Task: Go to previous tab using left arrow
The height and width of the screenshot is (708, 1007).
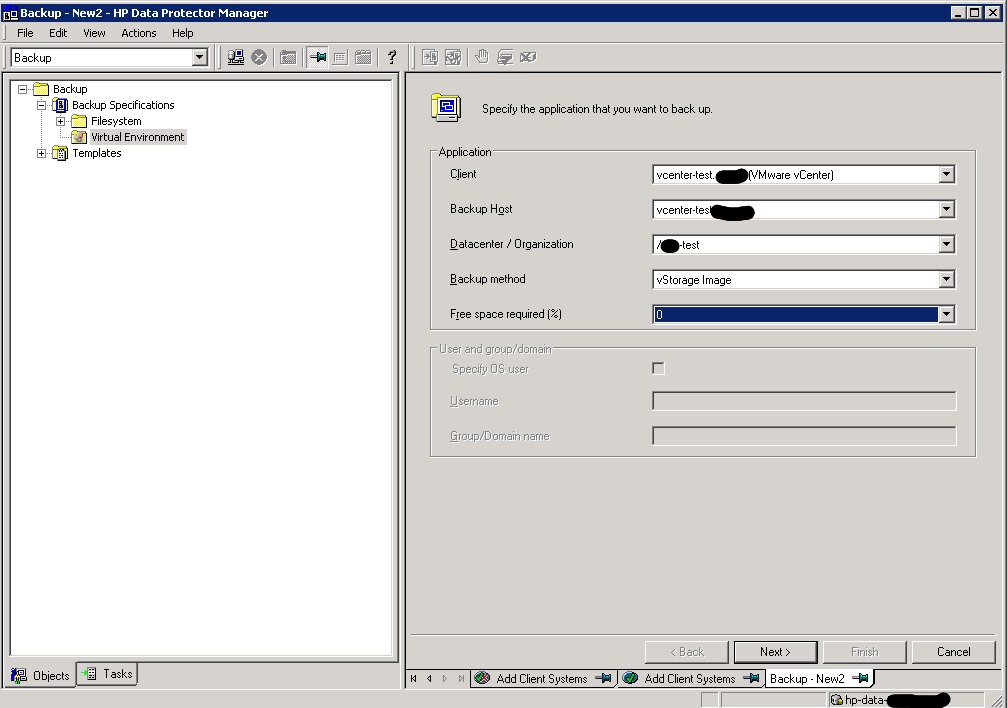Action: pos(429,678)
